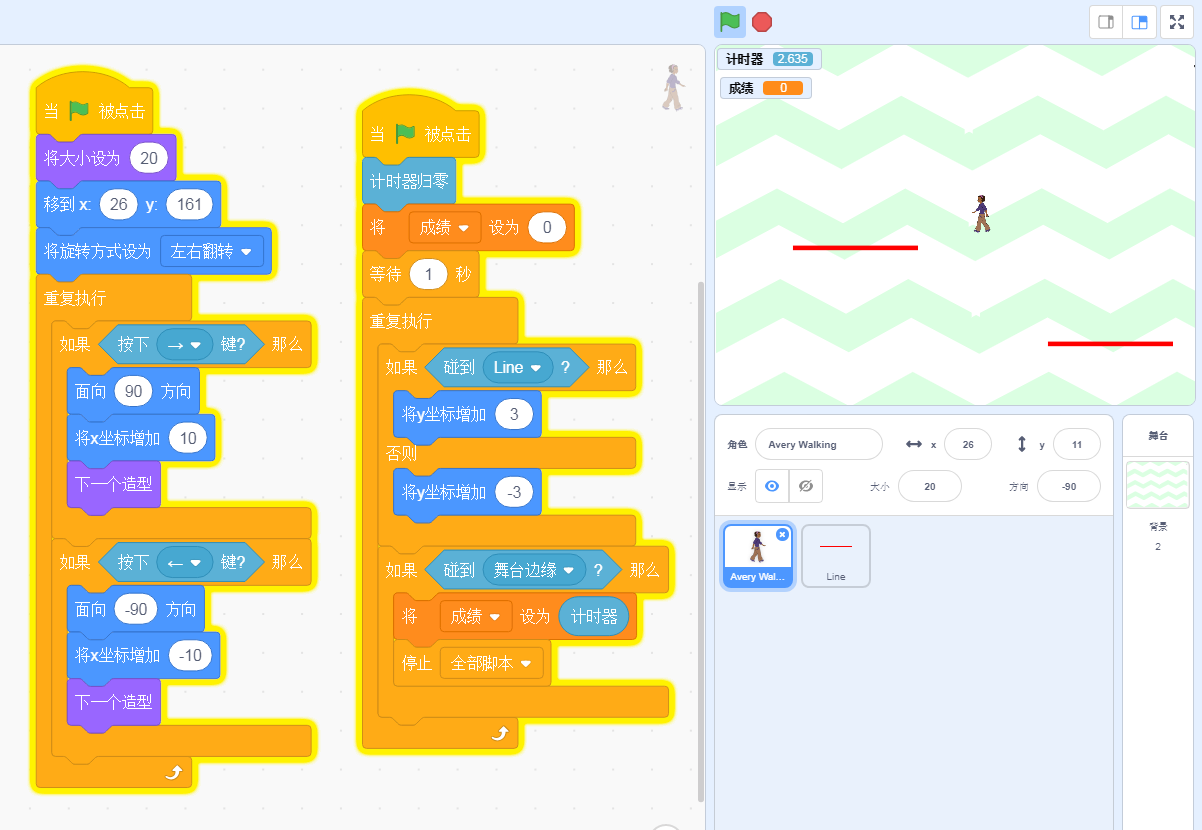The width and height of the screenshot is (1202, 830).
Task: Click 成绩 variable monitor on stage
Action: pyautogui.click(x=766, y=88)
